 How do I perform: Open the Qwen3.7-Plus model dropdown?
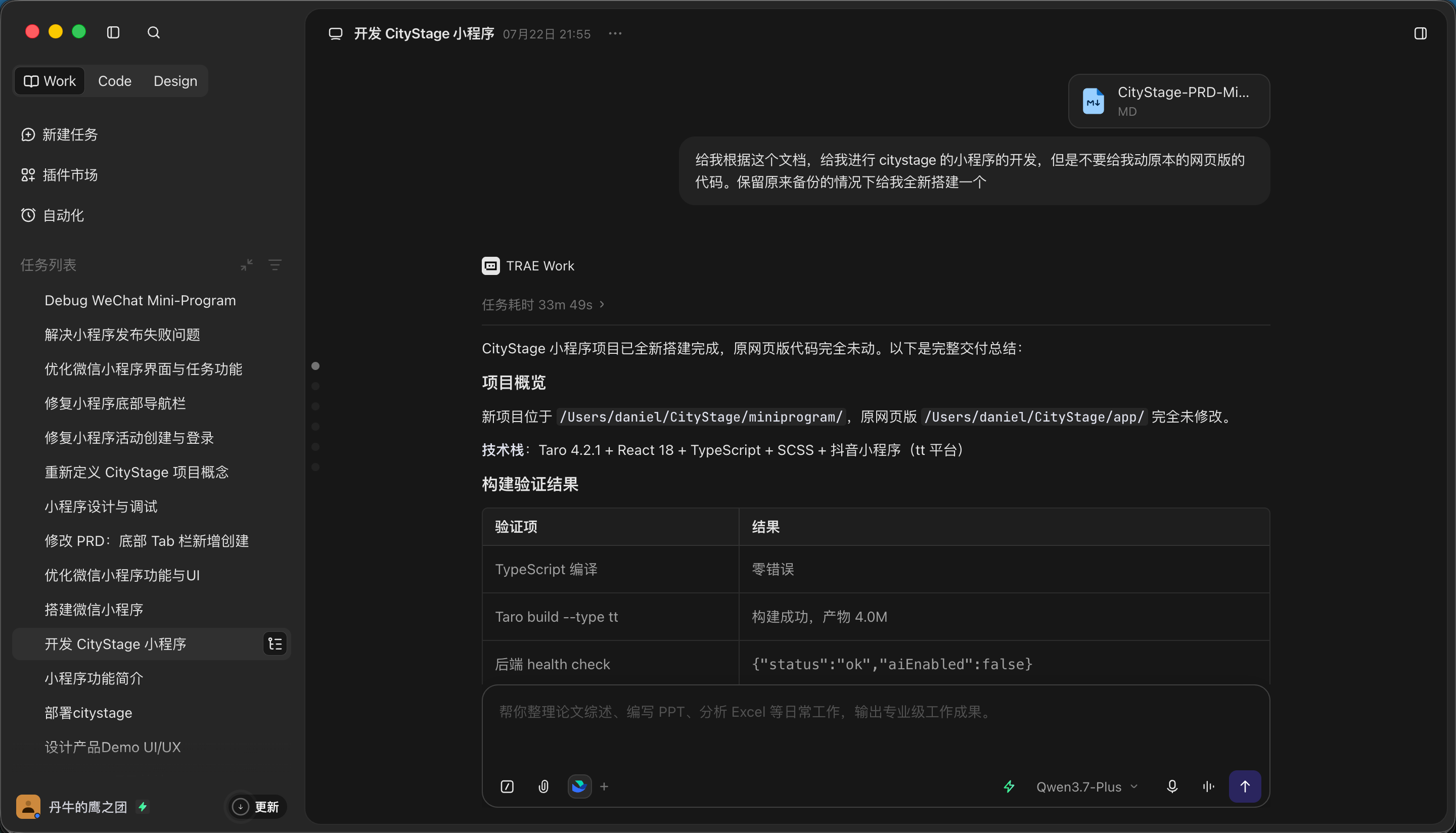[1087, 786]
